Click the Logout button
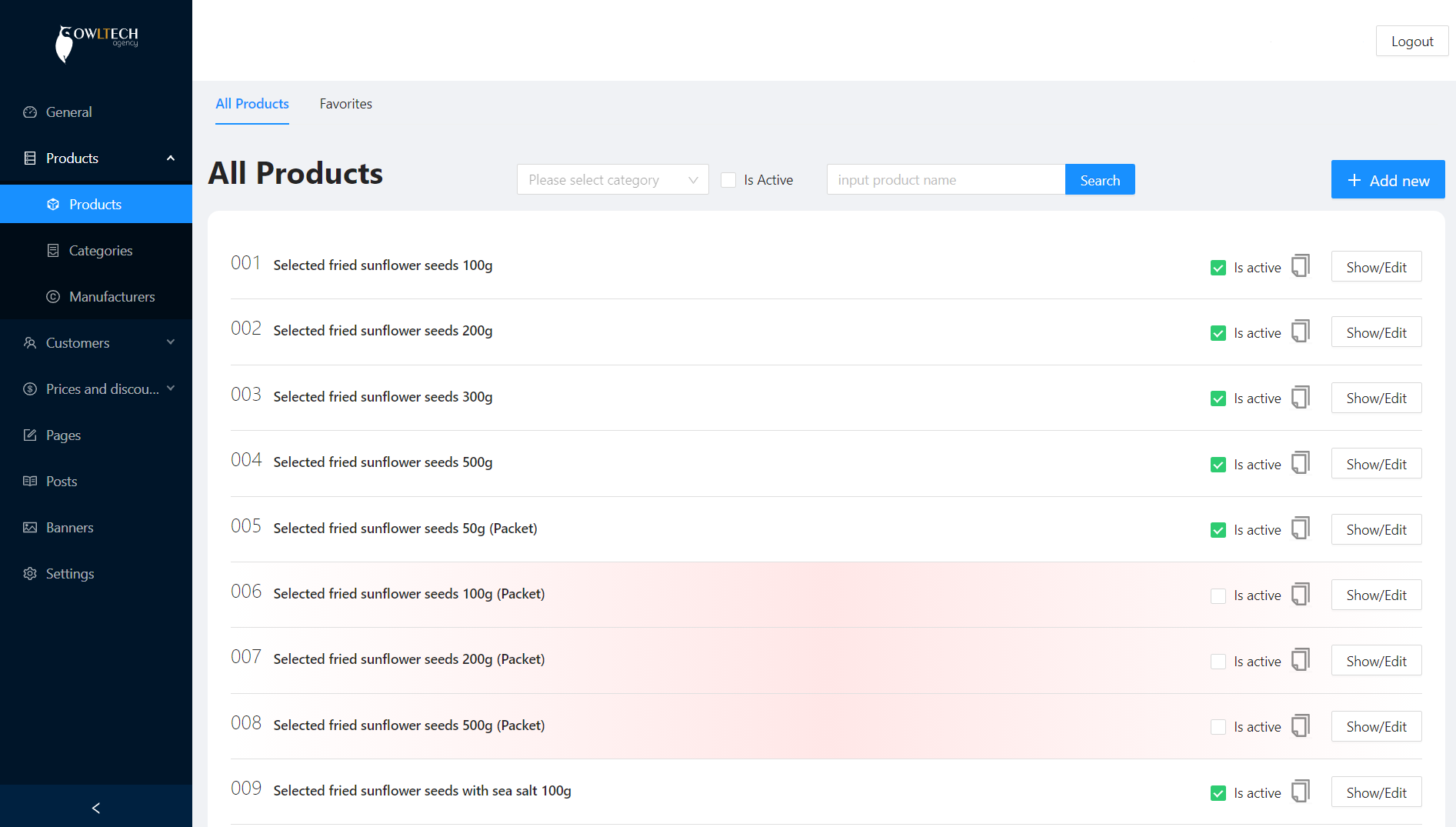1456x827 pixels. coord(1412,42)
